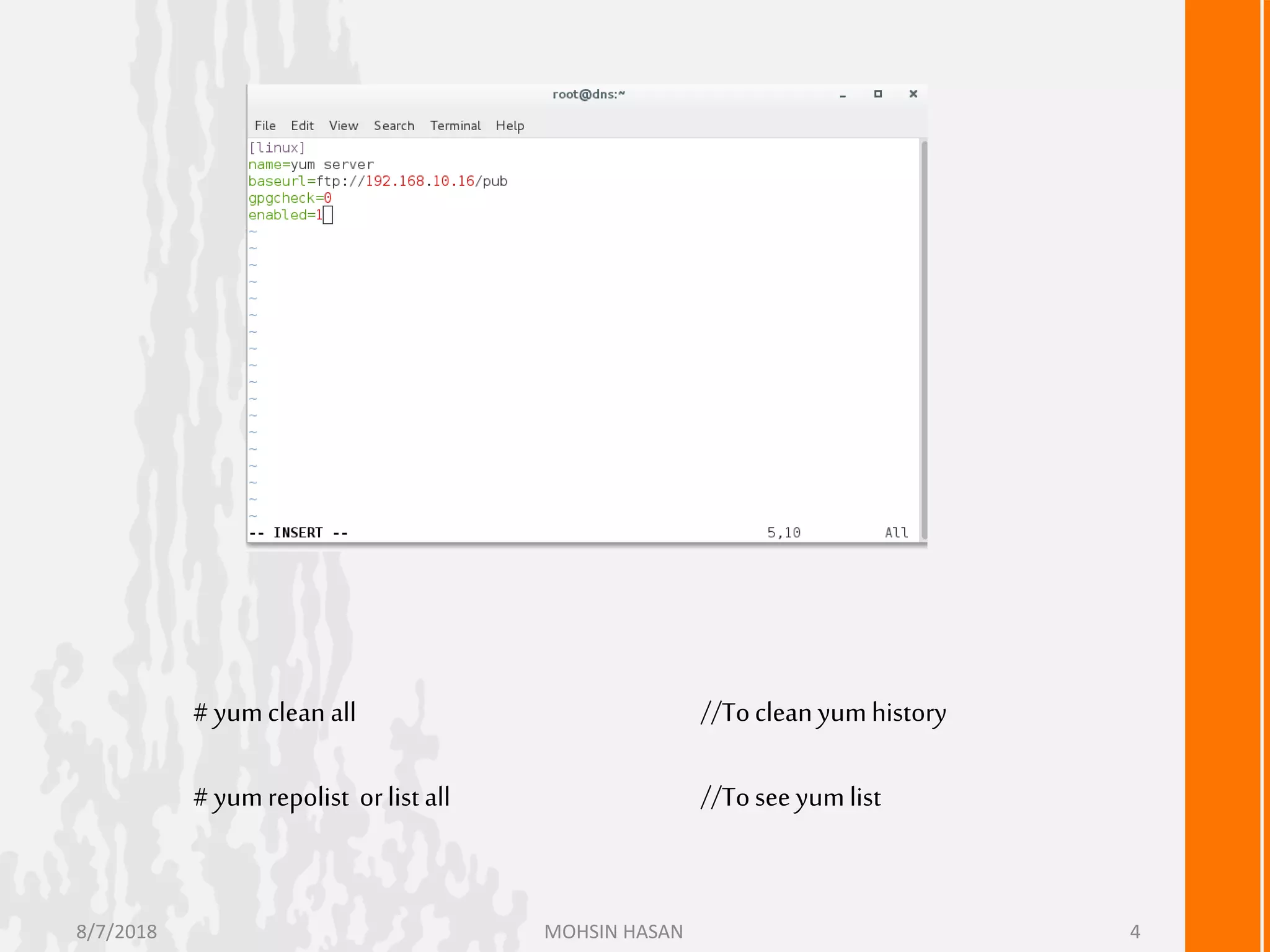Open the Help menu

pyautogui.click(x=510, y=126)
